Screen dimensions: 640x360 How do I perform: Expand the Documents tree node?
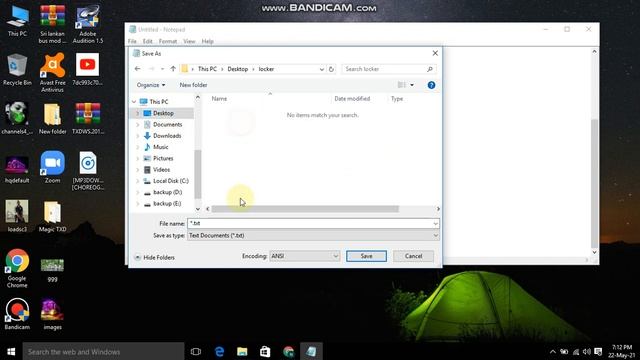pos(138,124)
